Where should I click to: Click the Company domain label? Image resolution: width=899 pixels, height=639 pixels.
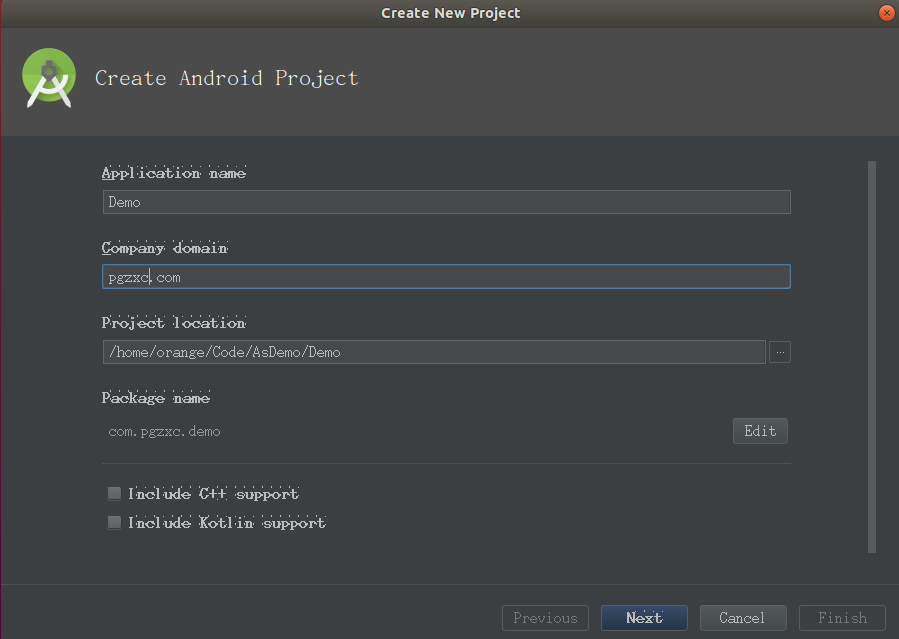pos(165,248)
